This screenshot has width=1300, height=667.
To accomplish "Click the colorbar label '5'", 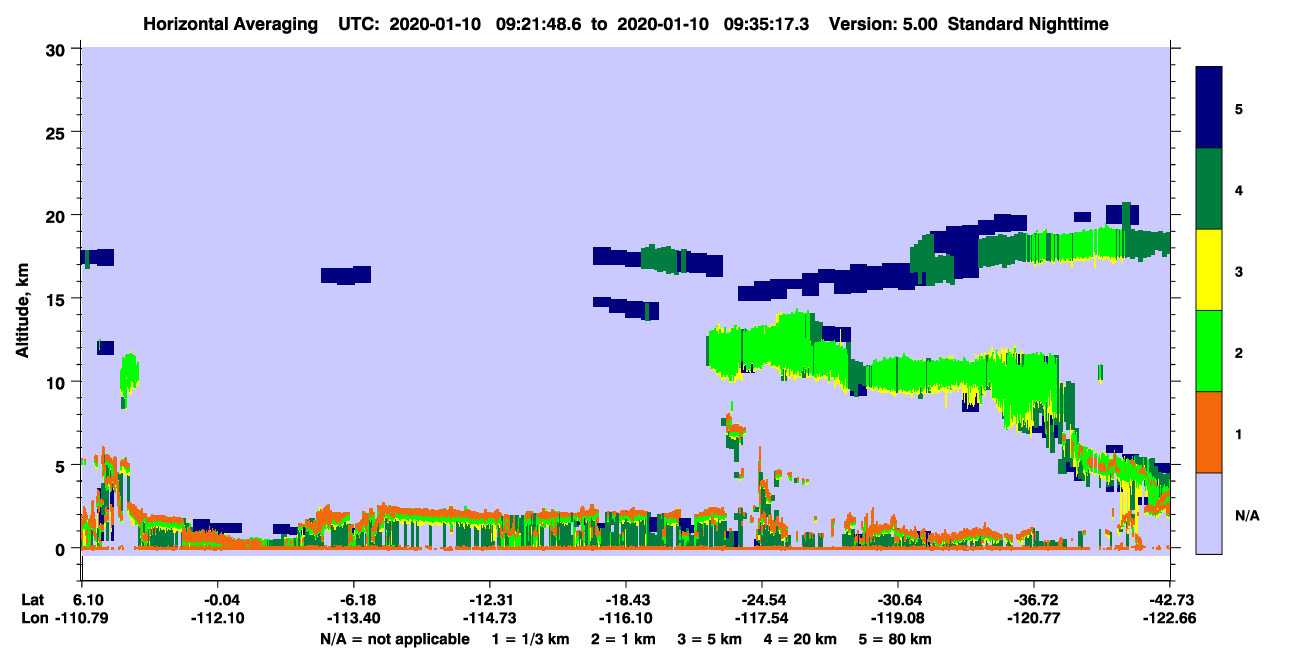I will pos(1239,108).
